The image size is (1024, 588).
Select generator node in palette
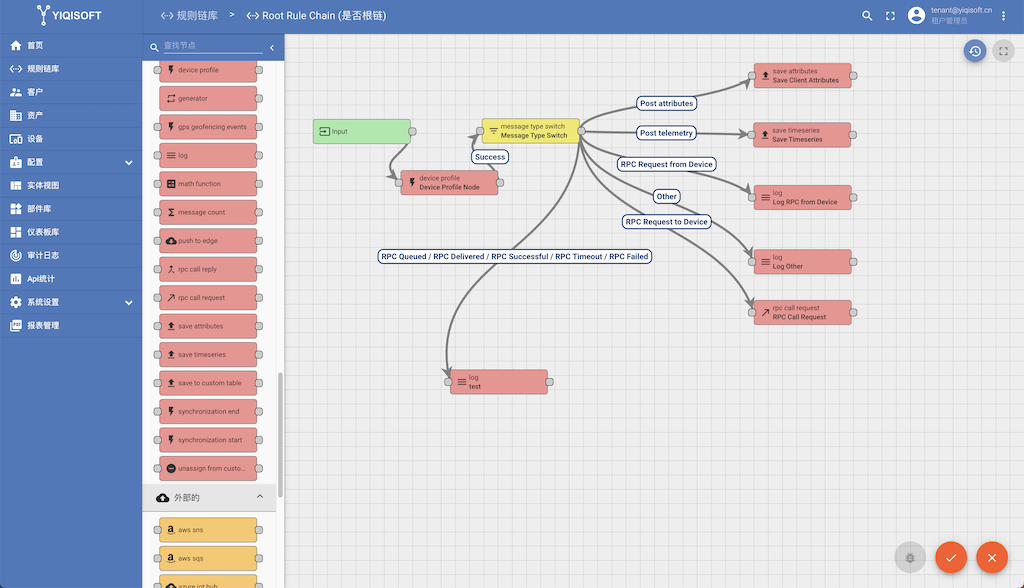click(208, 99)
